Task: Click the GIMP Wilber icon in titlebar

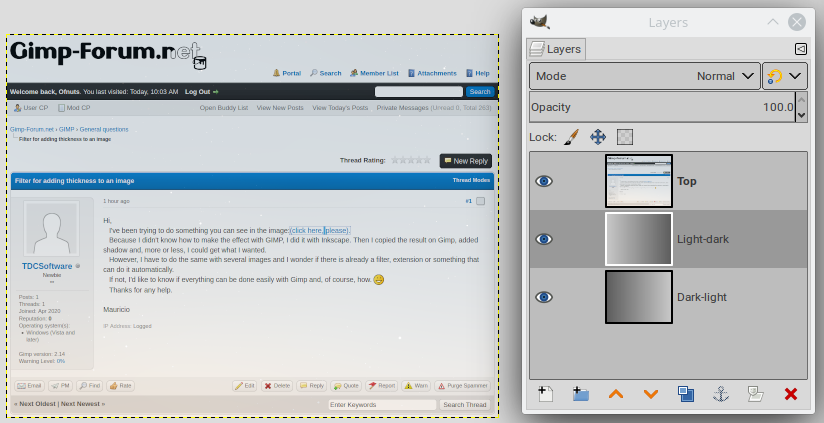Action: point(540,22)
